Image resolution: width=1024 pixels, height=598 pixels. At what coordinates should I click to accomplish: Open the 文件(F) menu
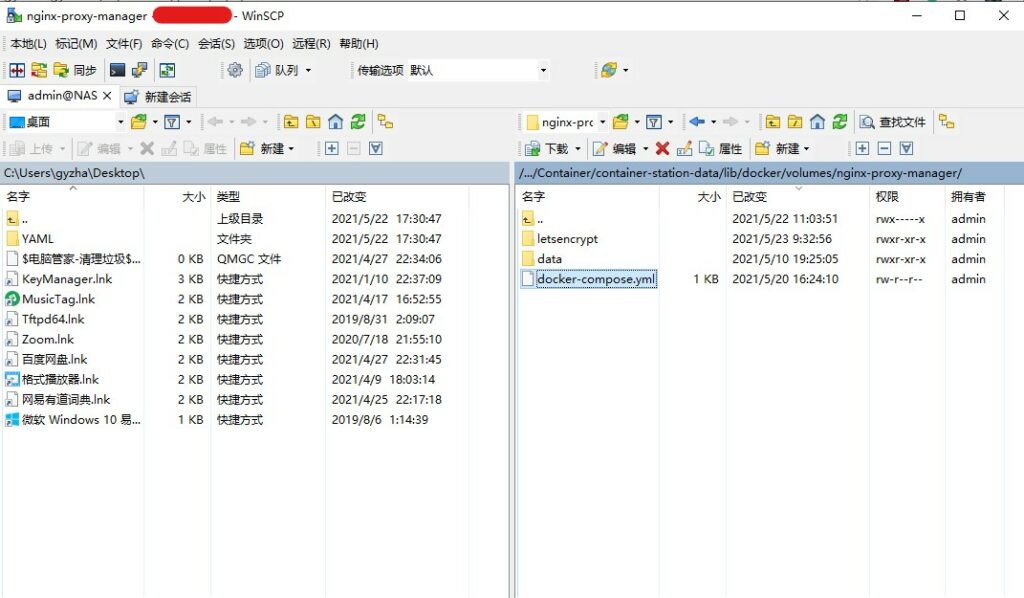(124, 44)
